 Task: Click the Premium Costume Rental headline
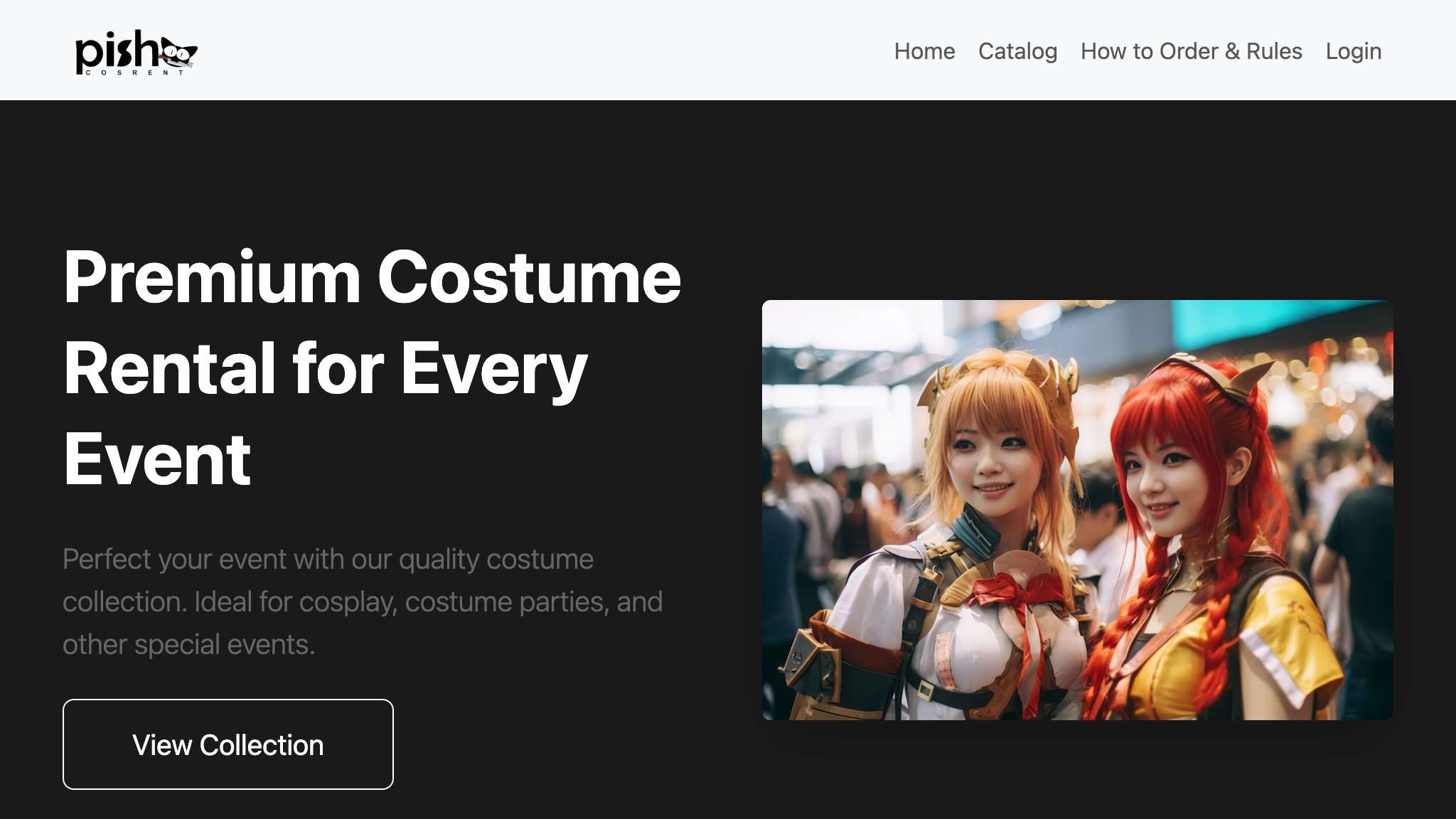(x=372, y=368)
